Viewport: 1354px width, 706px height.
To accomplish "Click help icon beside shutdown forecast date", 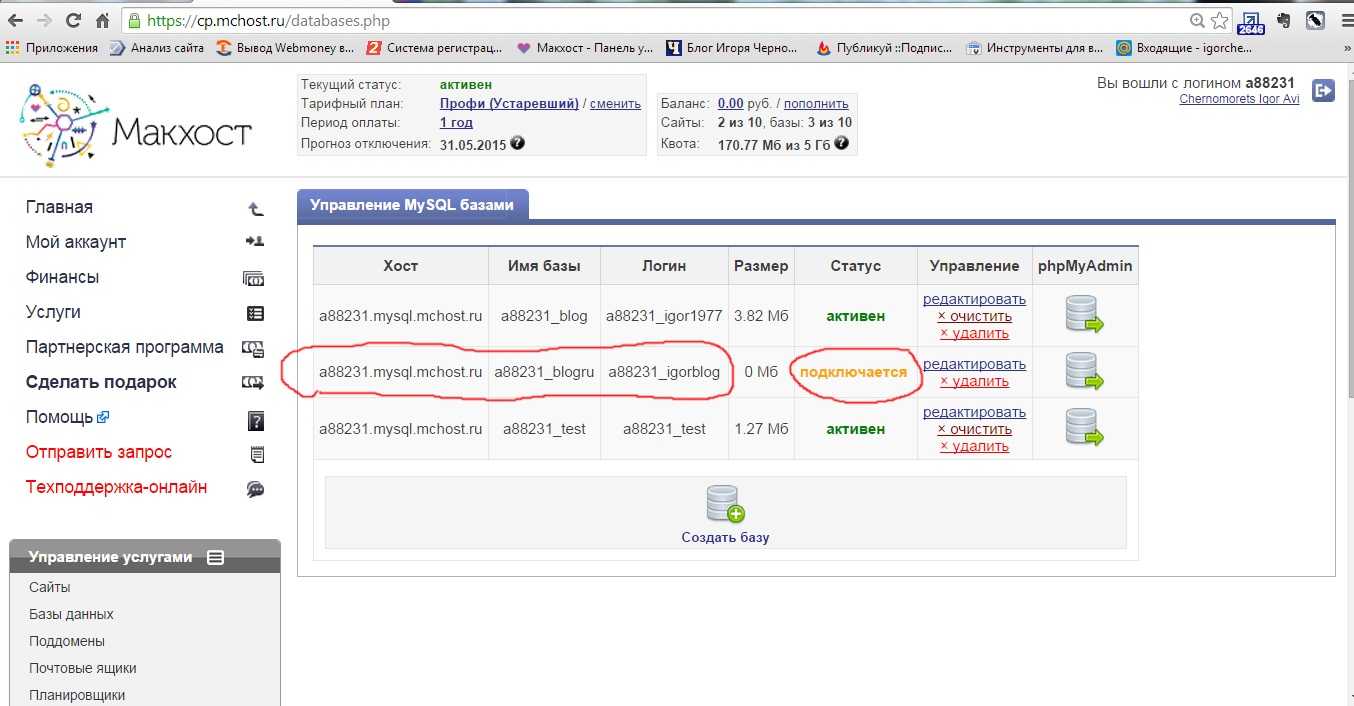I will click(518, 143).
